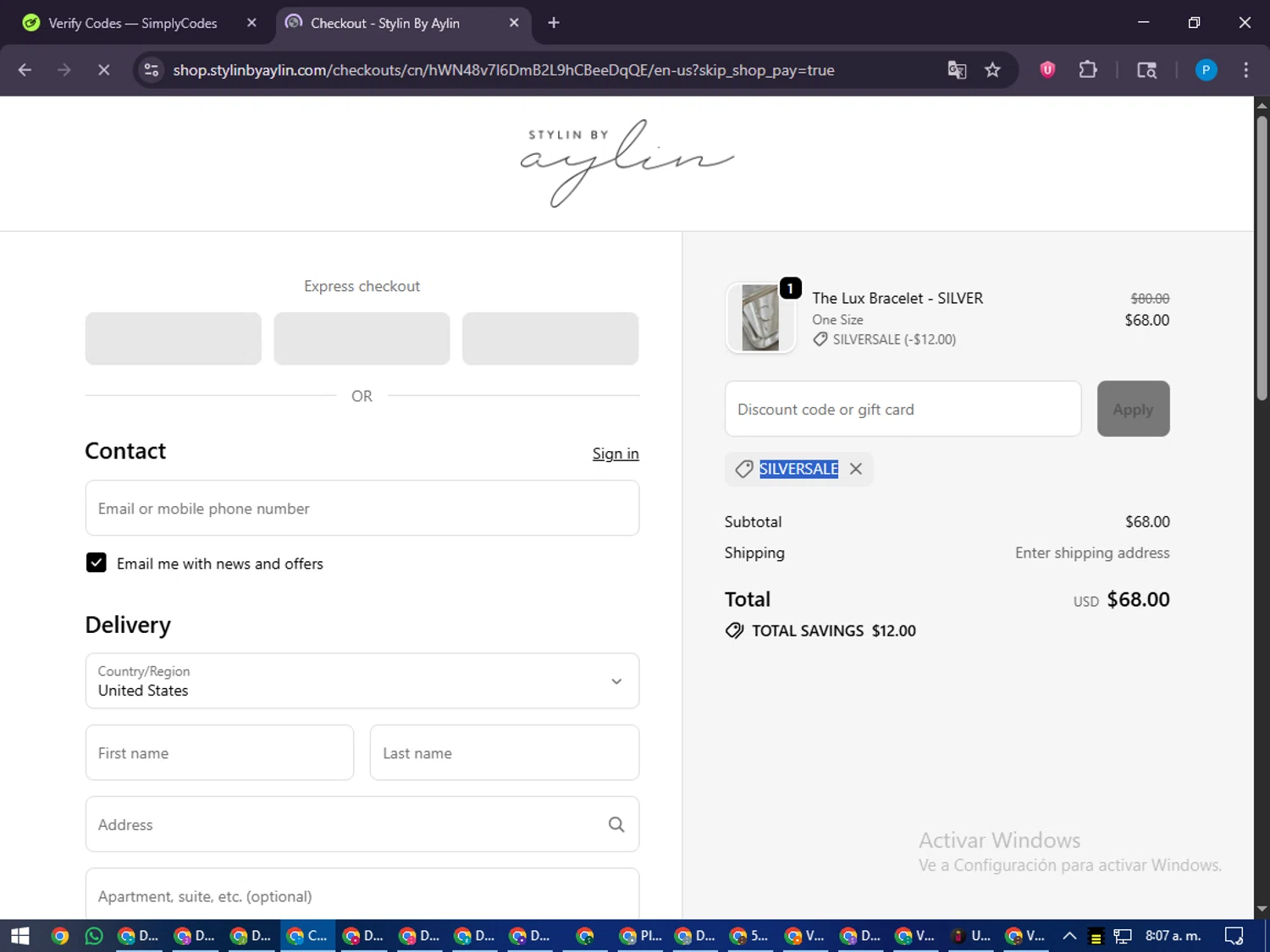Focus the Email or mobile phone number field

point(362,508)
